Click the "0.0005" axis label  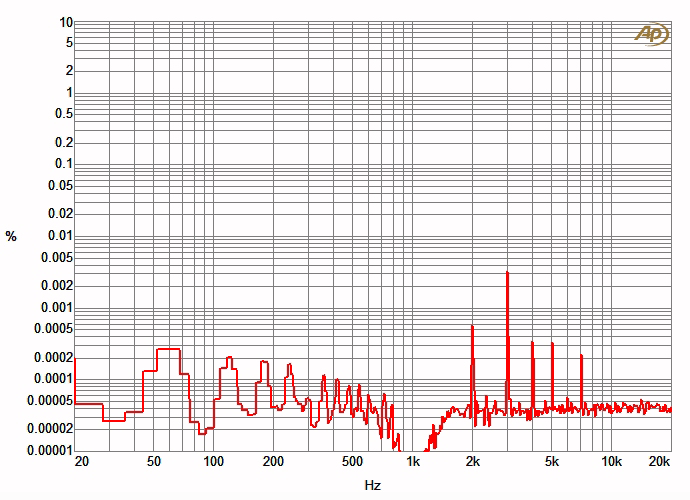(x=54, y=328)
